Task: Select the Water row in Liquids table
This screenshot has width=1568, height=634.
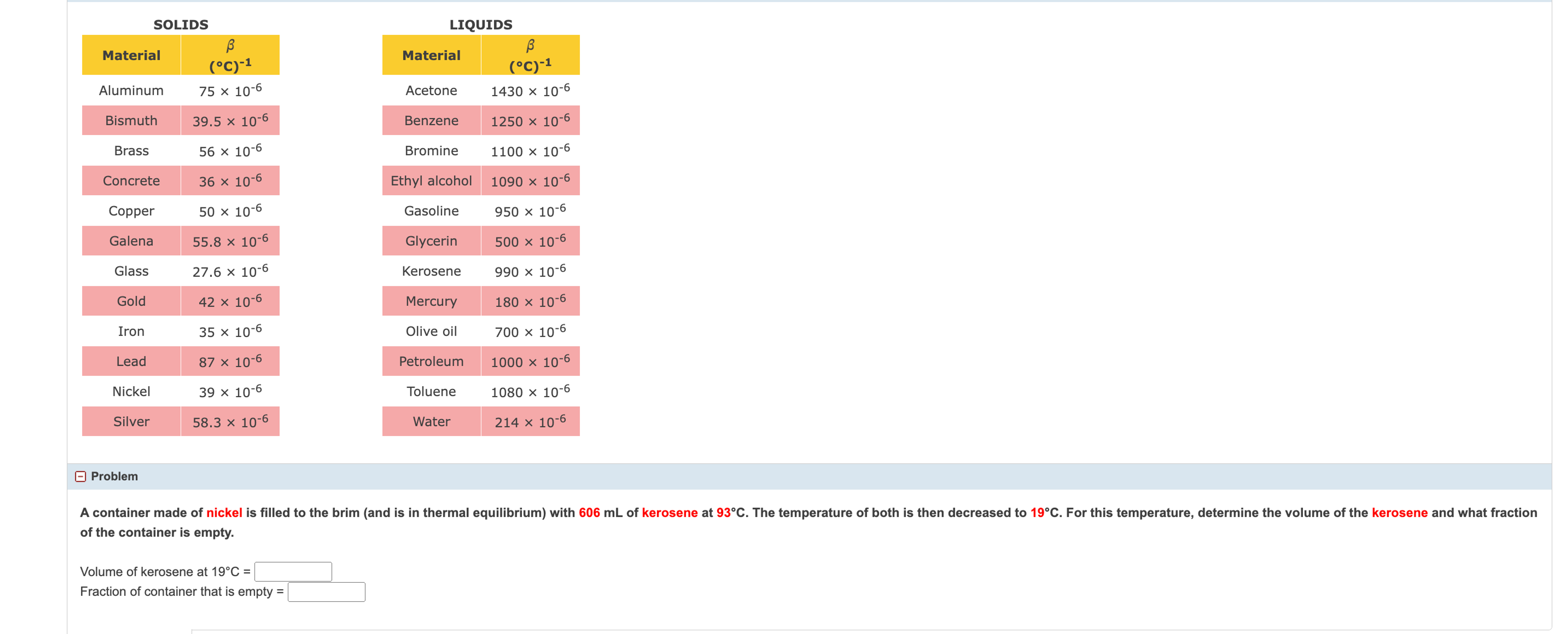Action: coord(431,421)
